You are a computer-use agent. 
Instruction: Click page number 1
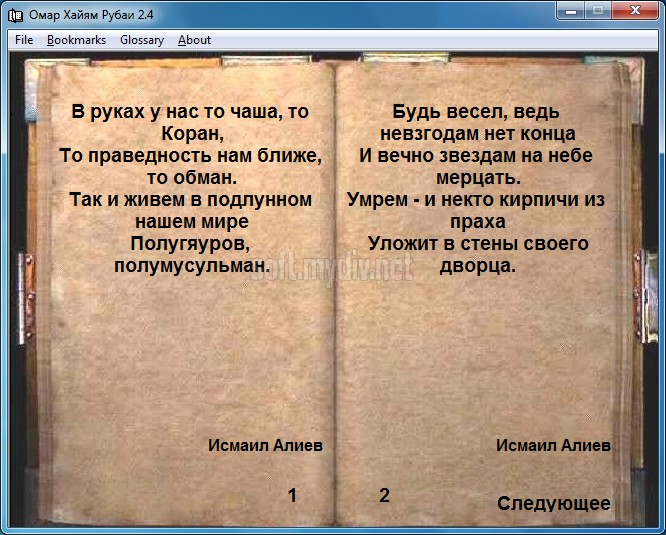(292, 495)
